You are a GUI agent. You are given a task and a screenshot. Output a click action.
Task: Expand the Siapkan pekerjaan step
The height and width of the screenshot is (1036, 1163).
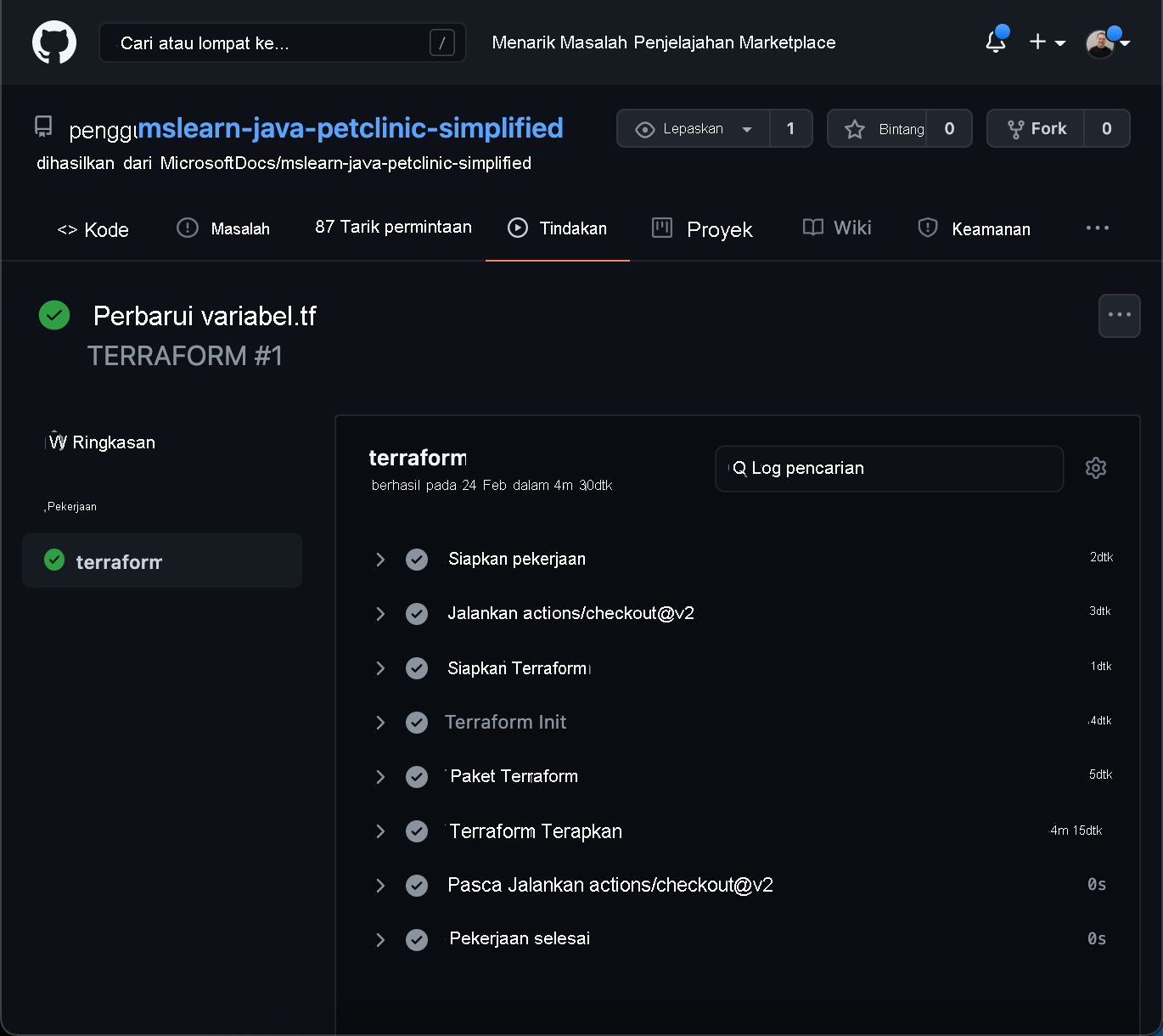pos(379,560)
